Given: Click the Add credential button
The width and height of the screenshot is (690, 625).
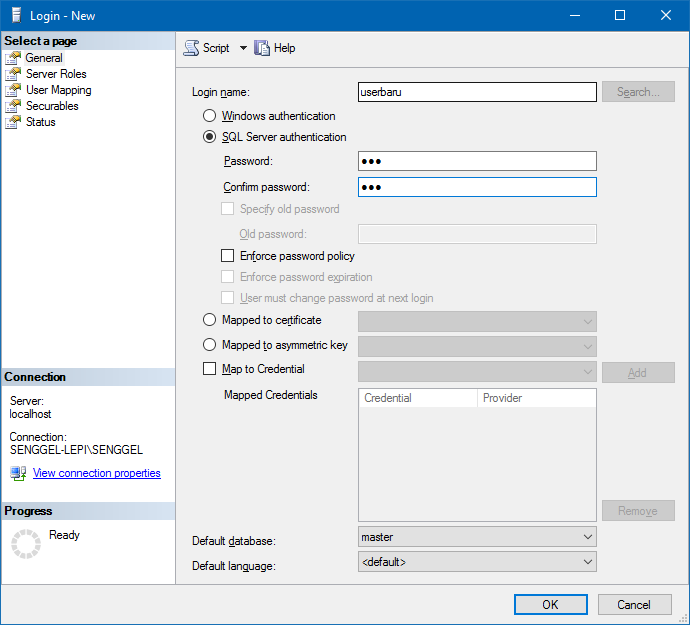Looking at the screenshot, I should [x=638, y=372].
